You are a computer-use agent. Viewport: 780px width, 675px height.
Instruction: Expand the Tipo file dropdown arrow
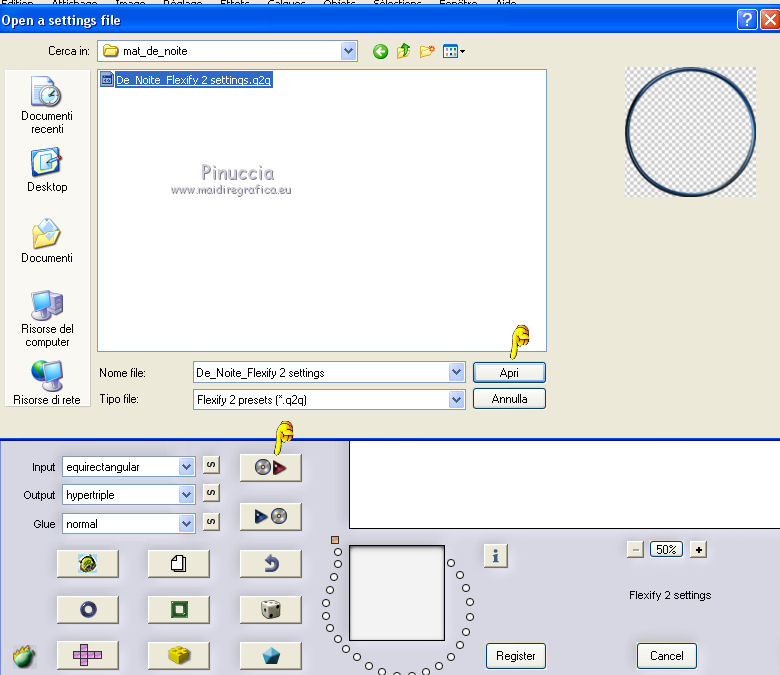coord(456,399)
